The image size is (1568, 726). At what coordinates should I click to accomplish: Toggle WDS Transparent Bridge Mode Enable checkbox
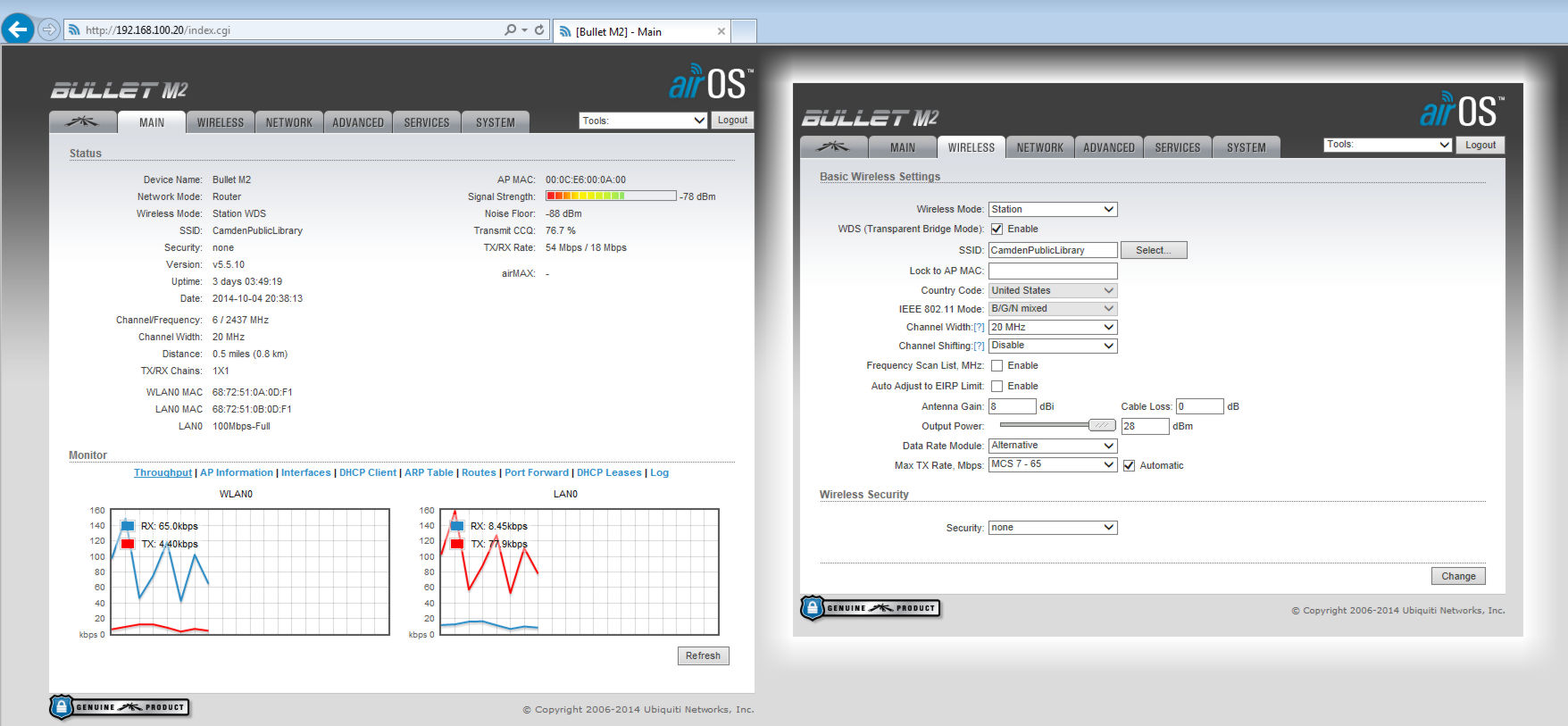[x=997, y=229]
